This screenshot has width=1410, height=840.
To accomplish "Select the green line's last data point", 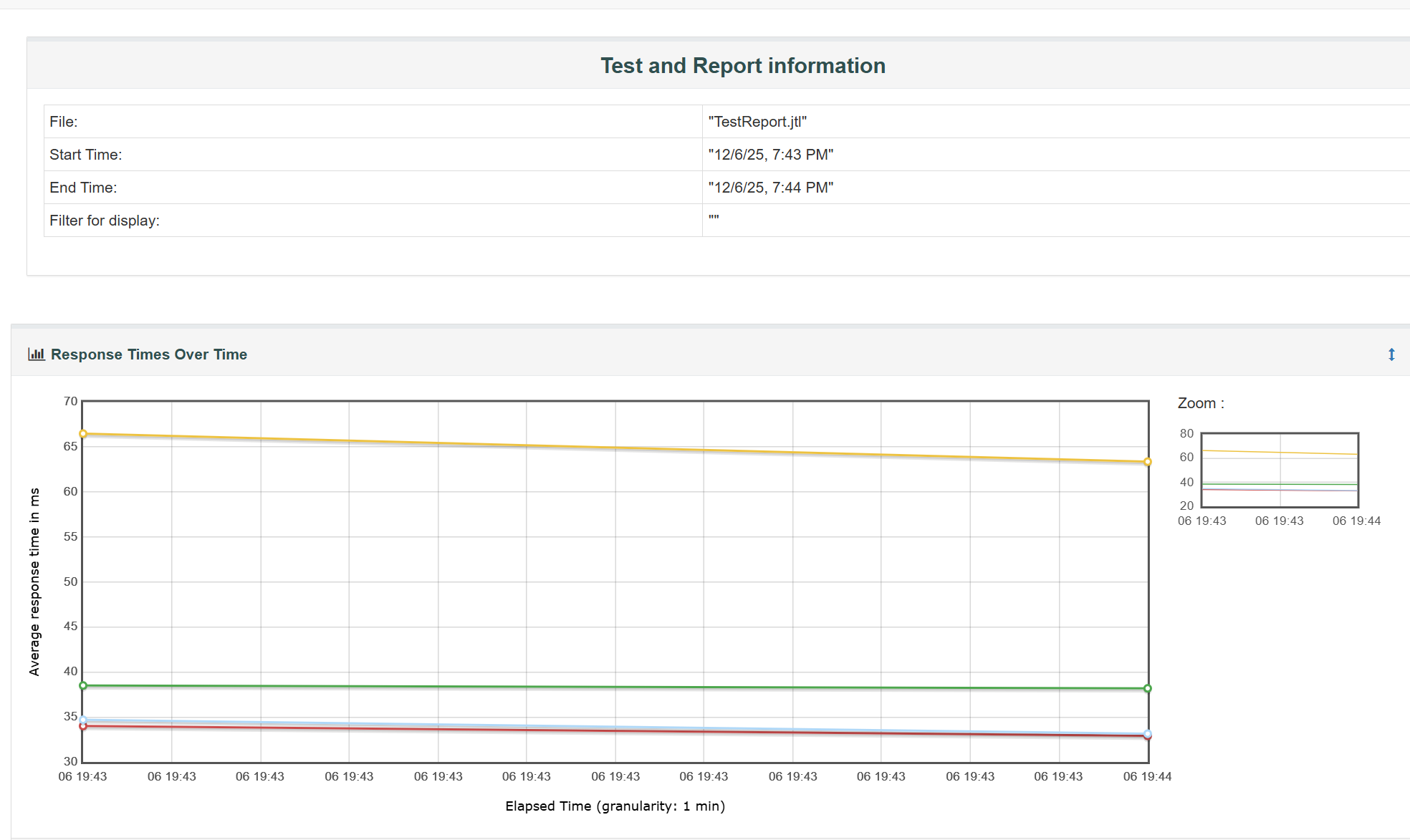I will pyautogui.click(x=1148, y=689).
